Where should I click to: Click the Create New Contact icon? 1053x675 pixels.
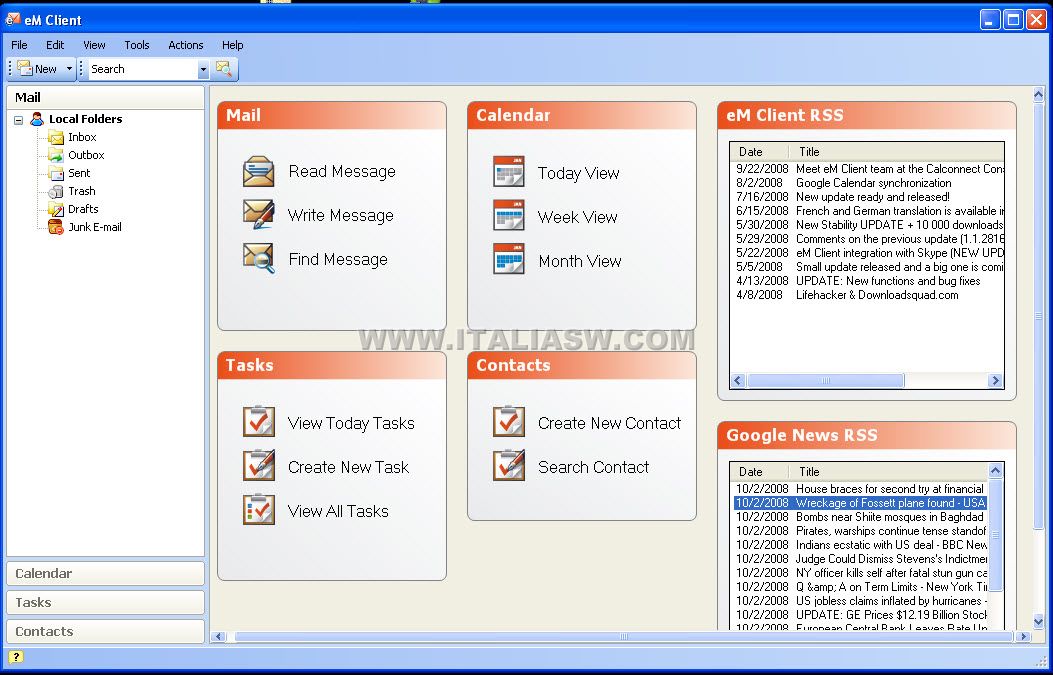click(x=508, y=422)
